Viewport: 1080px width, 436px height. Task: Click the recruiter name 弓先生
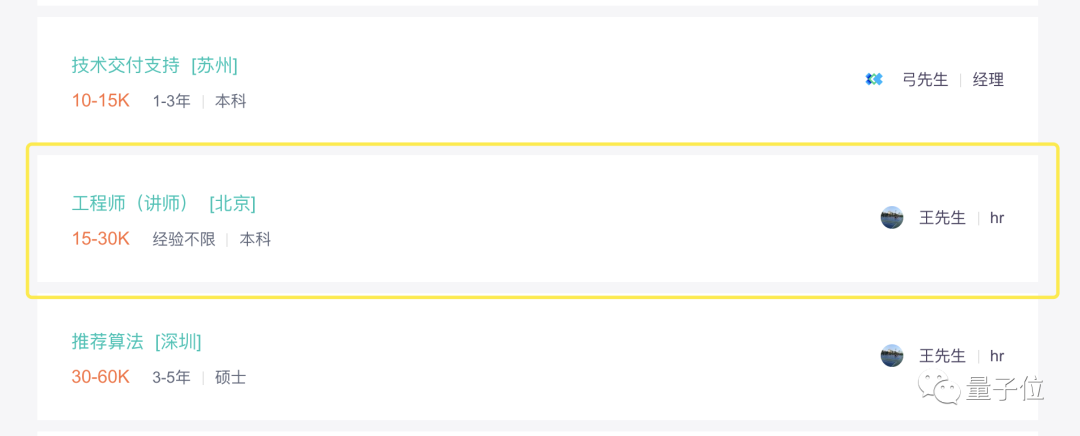coord(925,79)
